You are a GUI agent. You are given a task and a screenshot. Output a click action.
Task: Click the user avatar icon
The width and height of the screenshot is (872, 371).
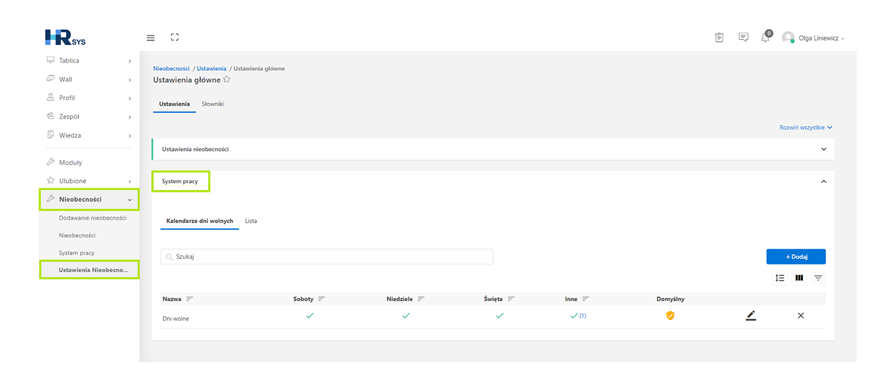pos(787,37)
